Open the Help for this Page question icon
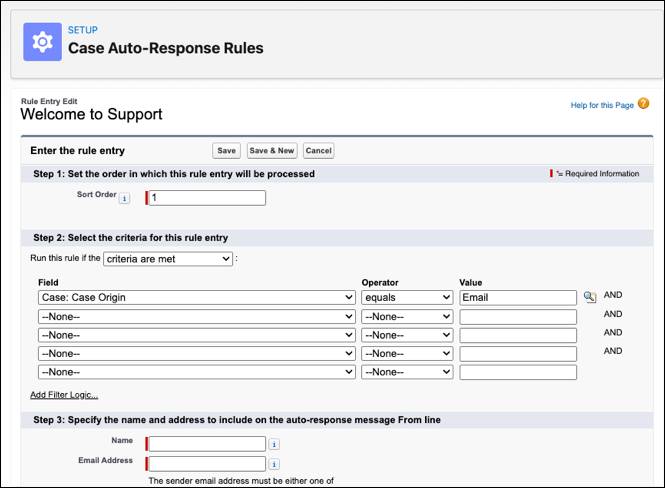Viewport: 665px width, 488px height. click(x=643, y=103)
